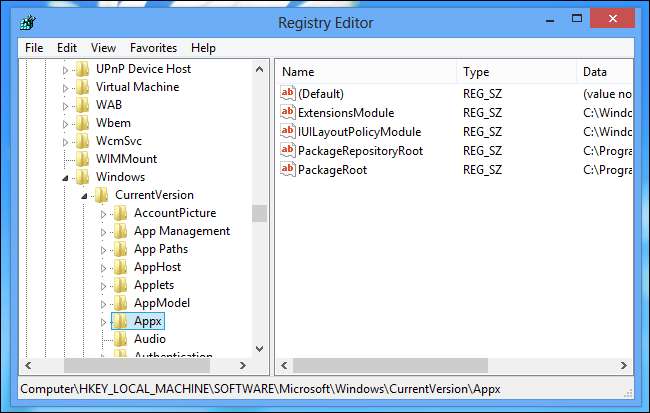The image size is (650, 413).
Task: Click the Appx folder icon
Action: point(121,321)
